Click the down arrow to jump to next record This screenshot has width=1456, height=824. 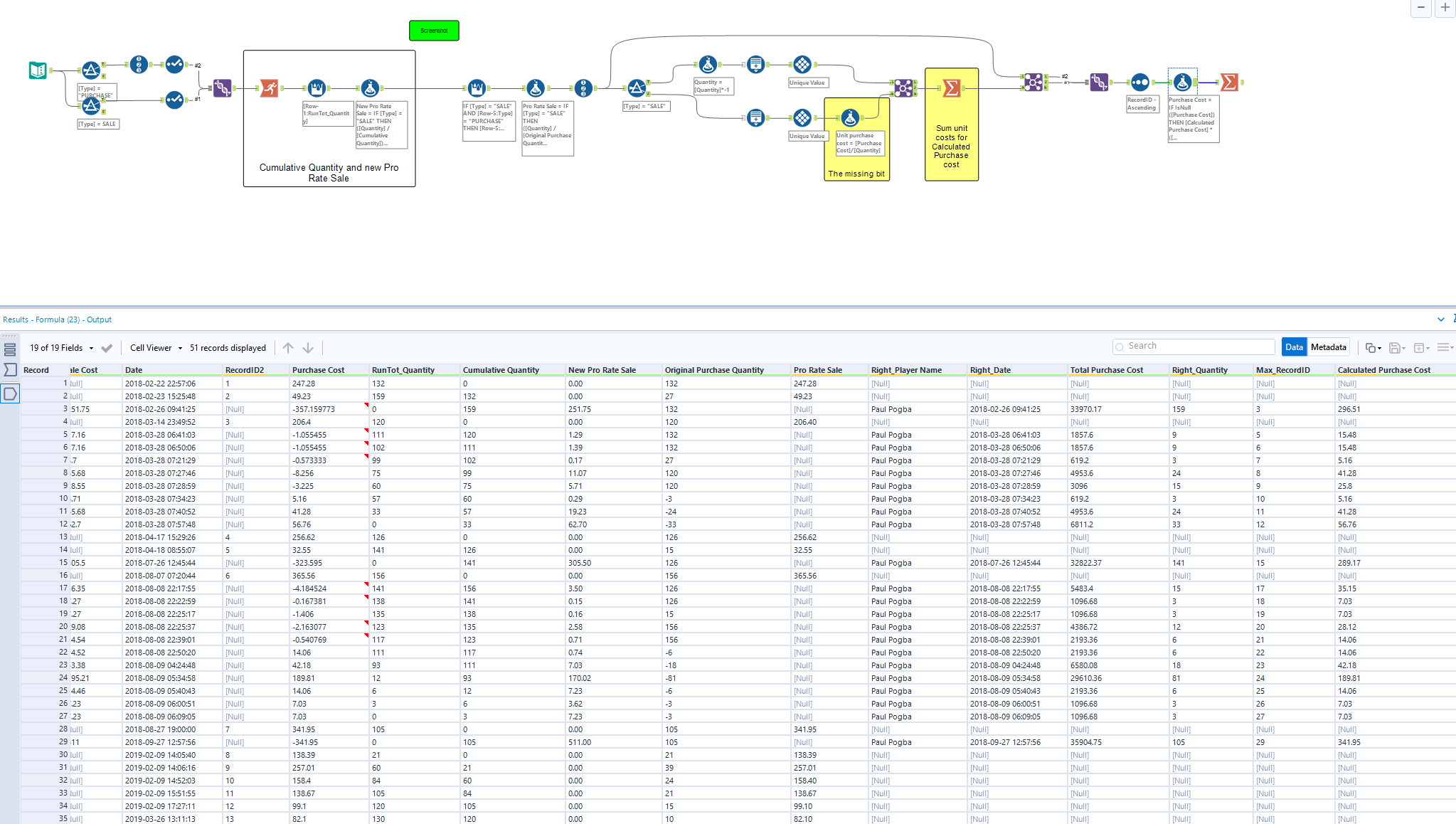click(x=307, y=347)
